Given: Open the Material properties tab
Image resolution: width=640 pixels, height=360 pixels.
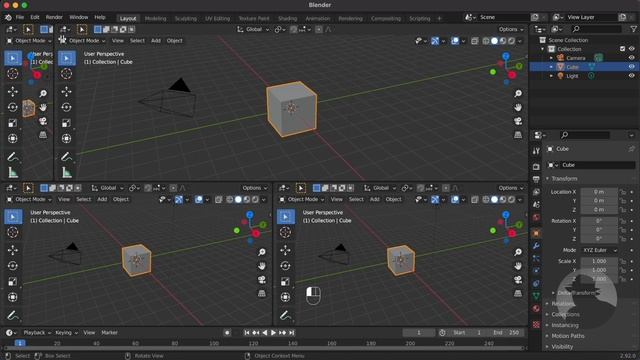Looking at the screenshot, I should 536,309.
